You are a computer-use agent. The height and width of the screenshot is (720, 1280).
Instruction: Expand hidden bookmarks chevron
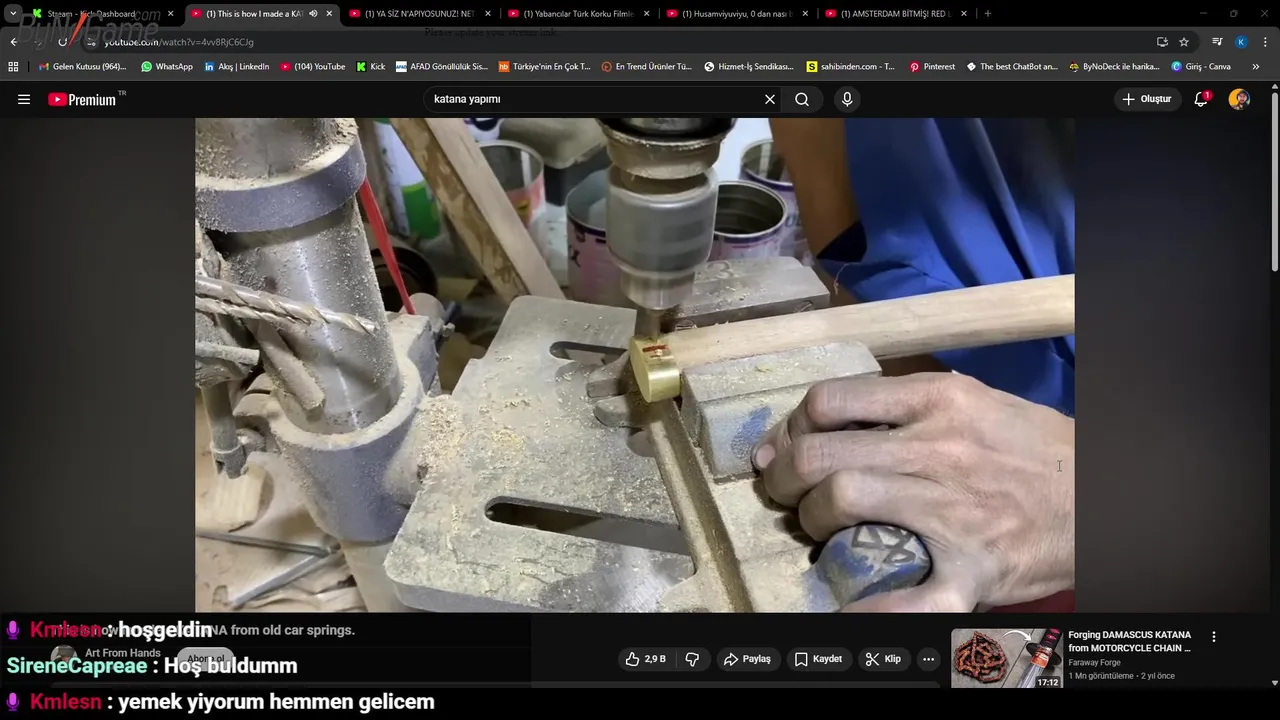[1256, 67]
